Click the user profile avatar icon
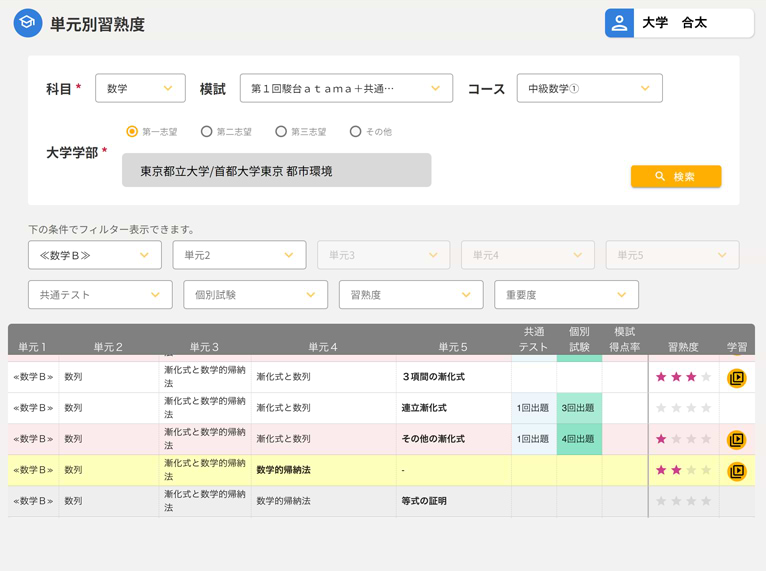The width and height of the screenshot is (766, 571). coord(619,23)
